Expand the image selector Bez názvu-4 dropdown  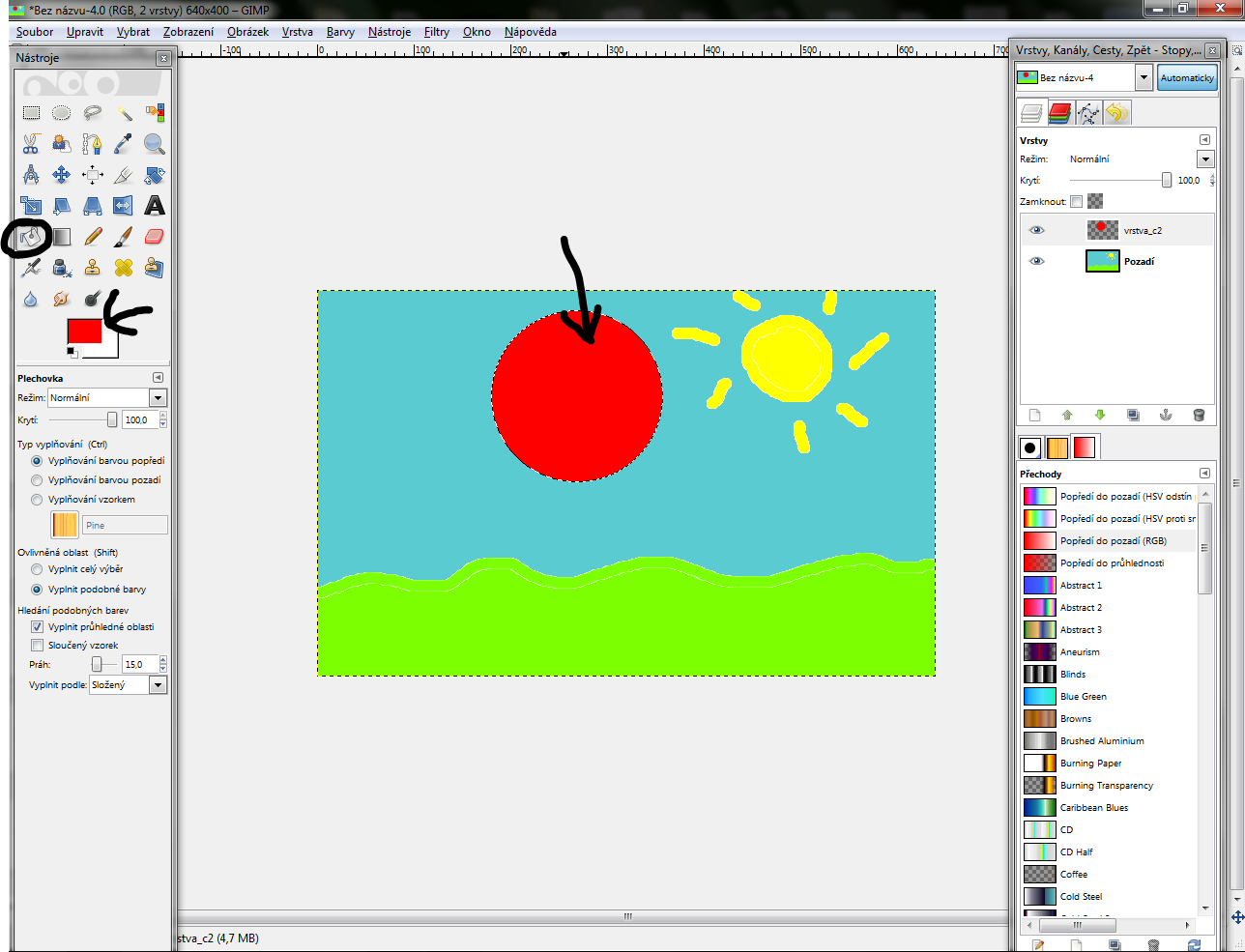point(1144,77)
